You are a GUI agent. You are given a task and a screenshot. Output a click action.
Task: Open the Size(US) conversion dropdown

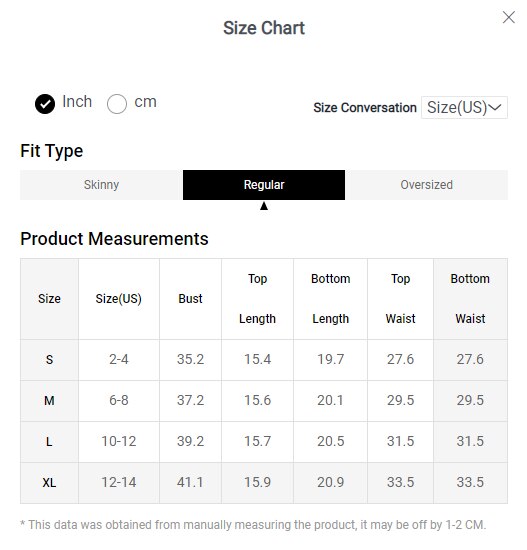point(464,107)
